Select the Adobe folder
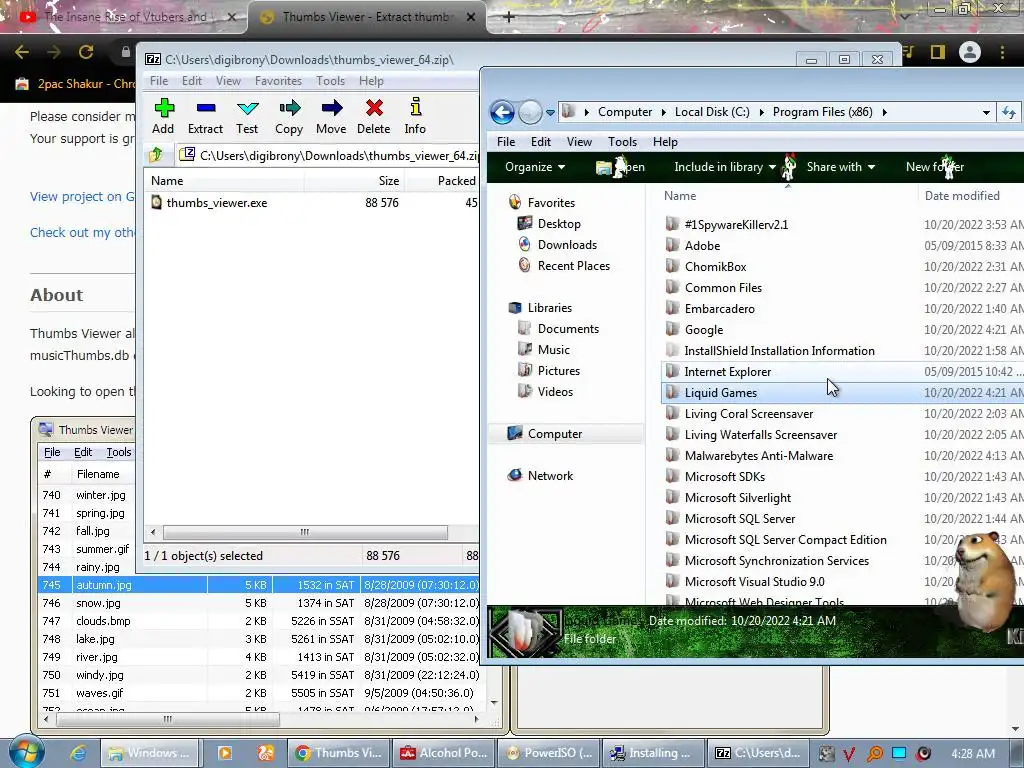The height and width of the screenshot is (768, 1024). click(702, 246)
